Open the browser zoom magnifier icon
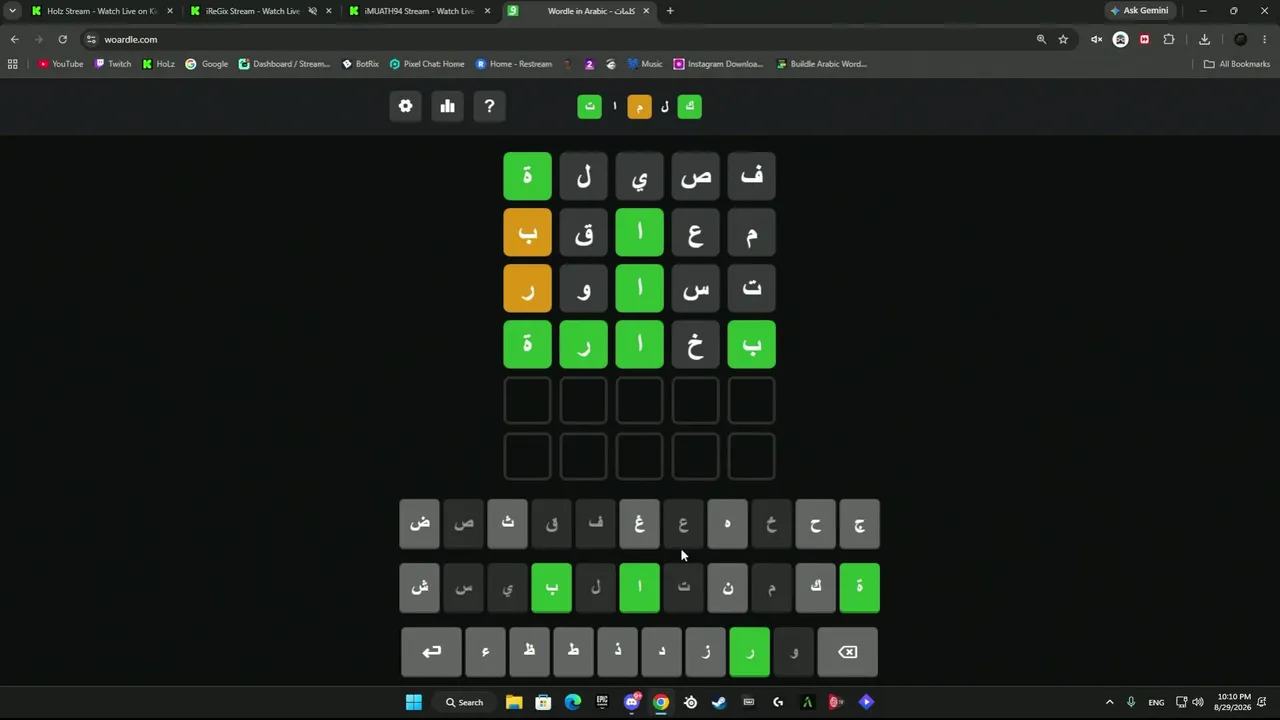 tap(1041, 39)
